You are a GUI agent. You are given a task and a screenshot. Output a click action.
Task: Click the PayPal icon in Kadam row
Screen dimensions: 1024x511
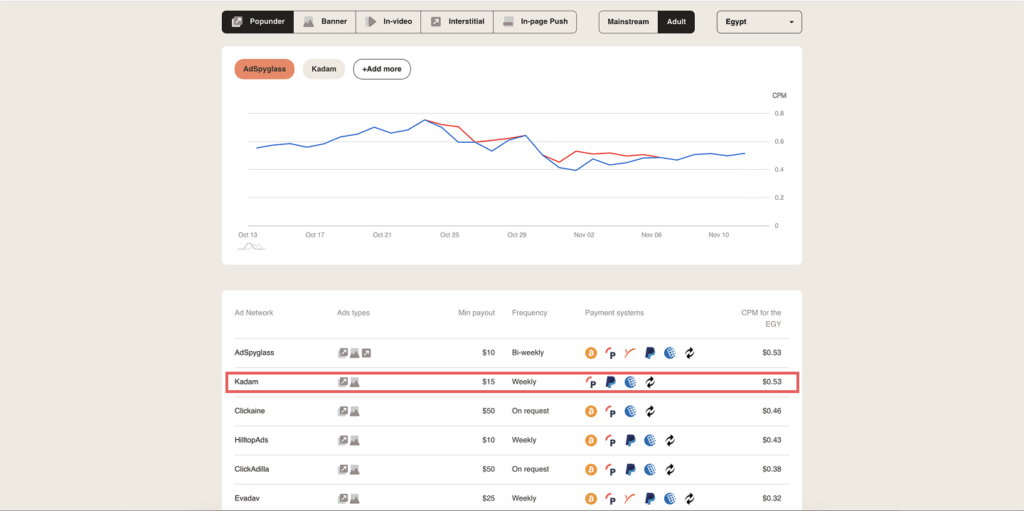[x=610, y=382]
